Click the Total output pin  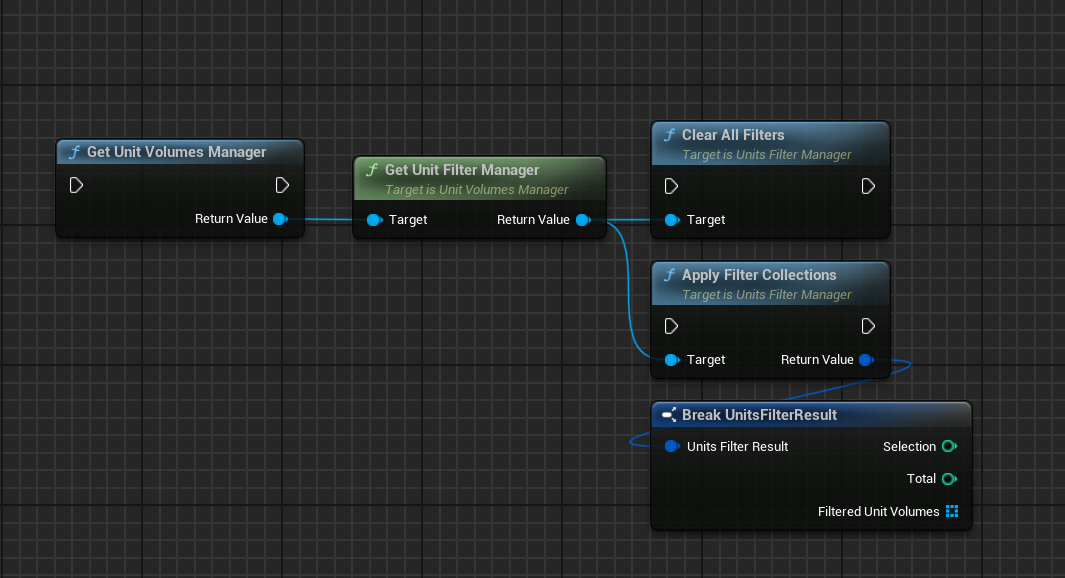tap(949, 479)
